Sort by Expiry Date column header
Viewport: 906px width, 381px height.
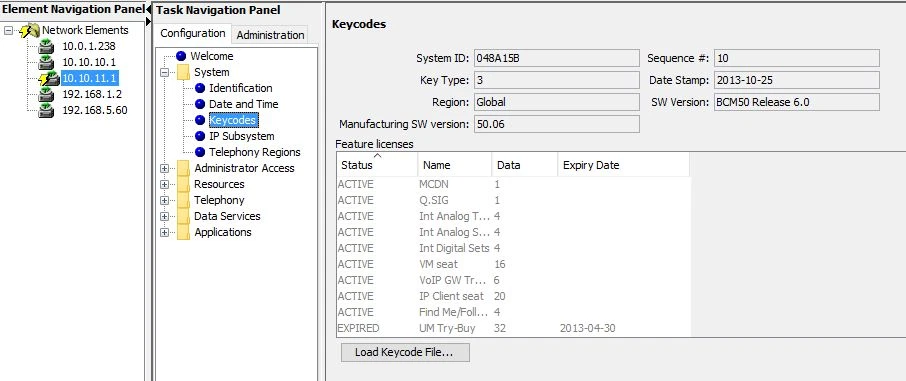(623, 165)
